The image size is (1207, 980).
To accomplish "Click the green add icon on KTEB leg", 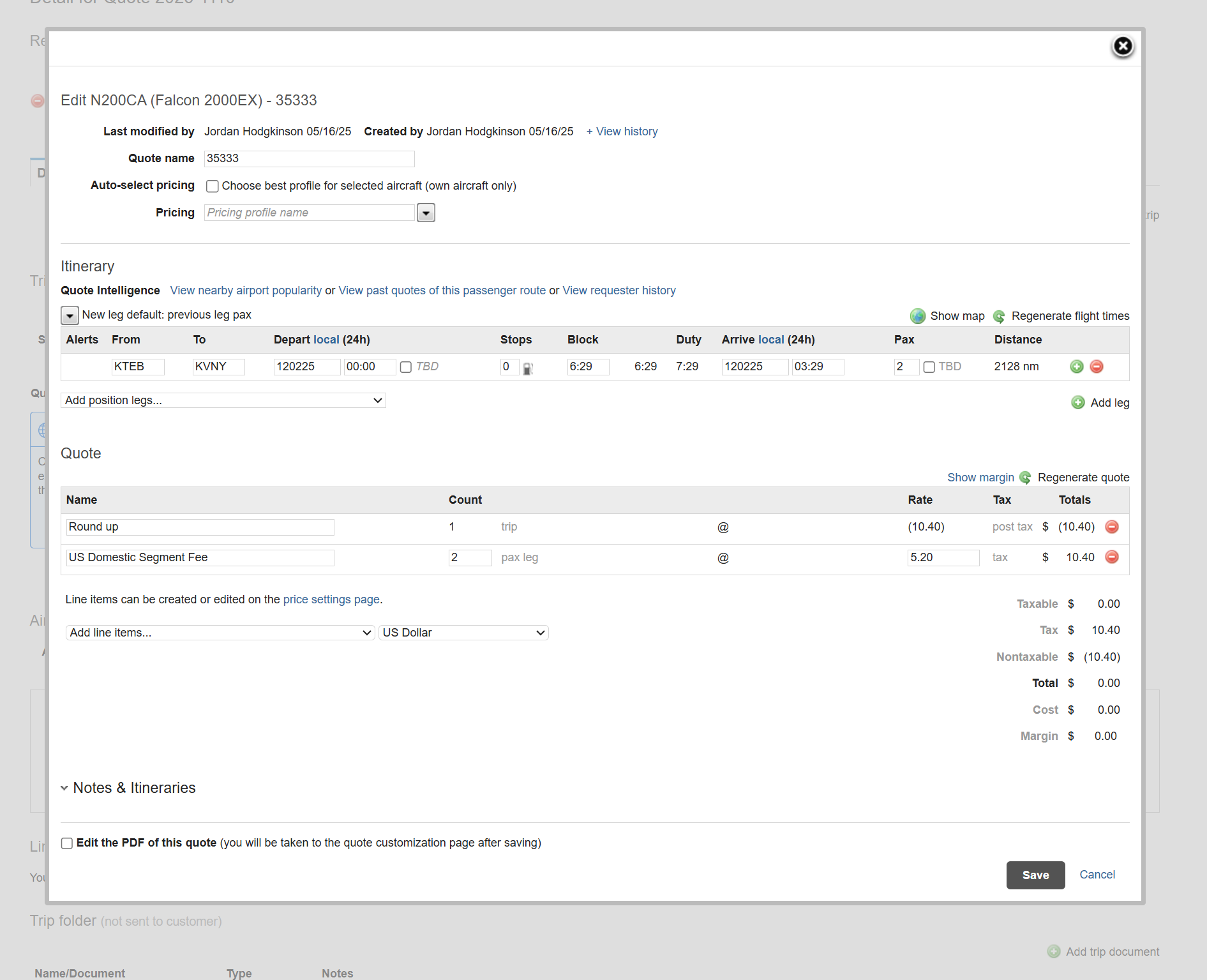I will pyautogui.click(x=1077, y=366).
